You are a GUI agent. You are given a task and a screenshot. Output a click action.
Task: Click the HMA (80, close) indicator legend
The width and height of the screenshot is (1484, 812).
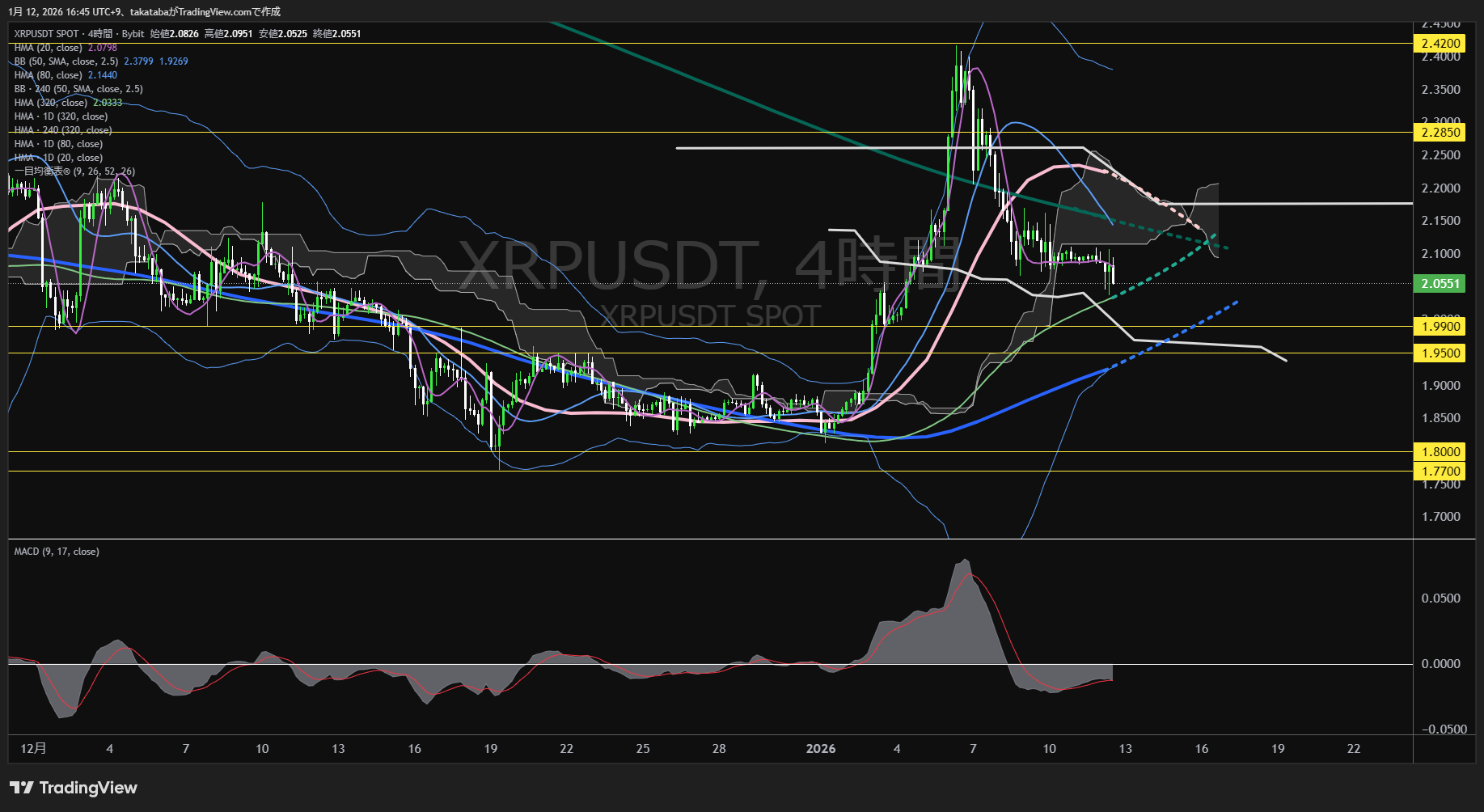point(48,75)
